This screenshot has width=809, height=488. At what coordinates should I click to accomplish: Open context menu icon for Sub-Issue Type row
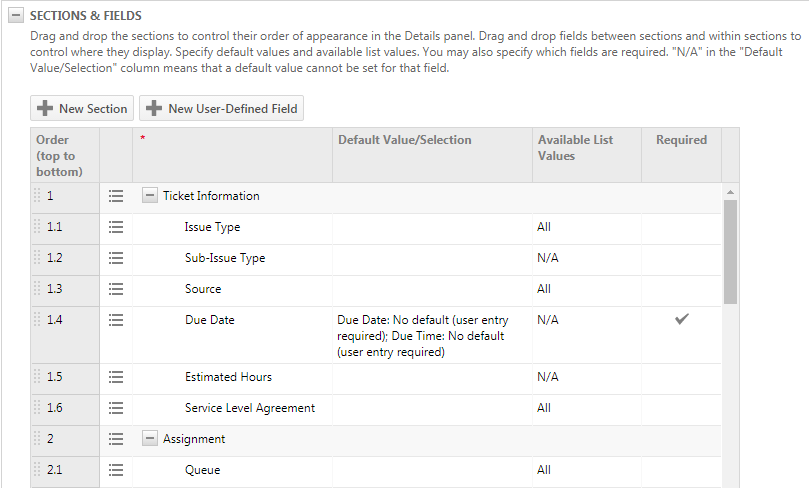(115, 258)
